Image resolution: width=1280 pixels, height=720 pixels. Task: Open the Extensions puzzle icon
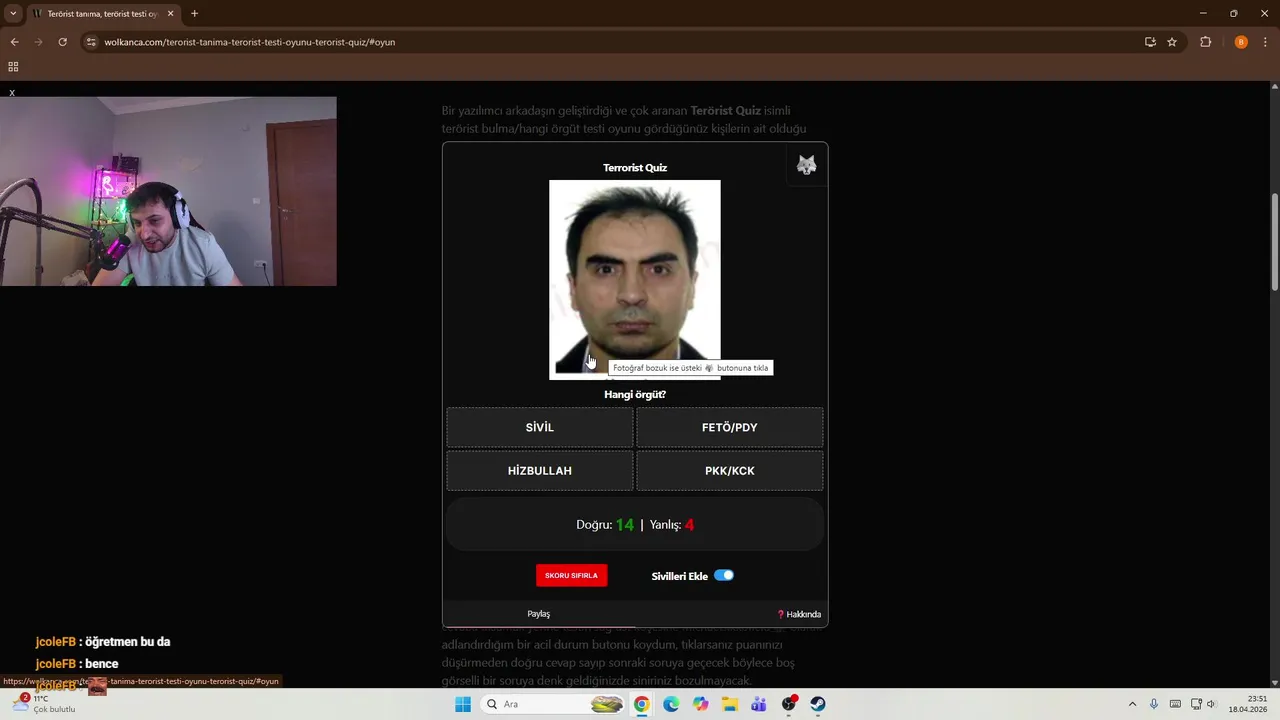1205,42
